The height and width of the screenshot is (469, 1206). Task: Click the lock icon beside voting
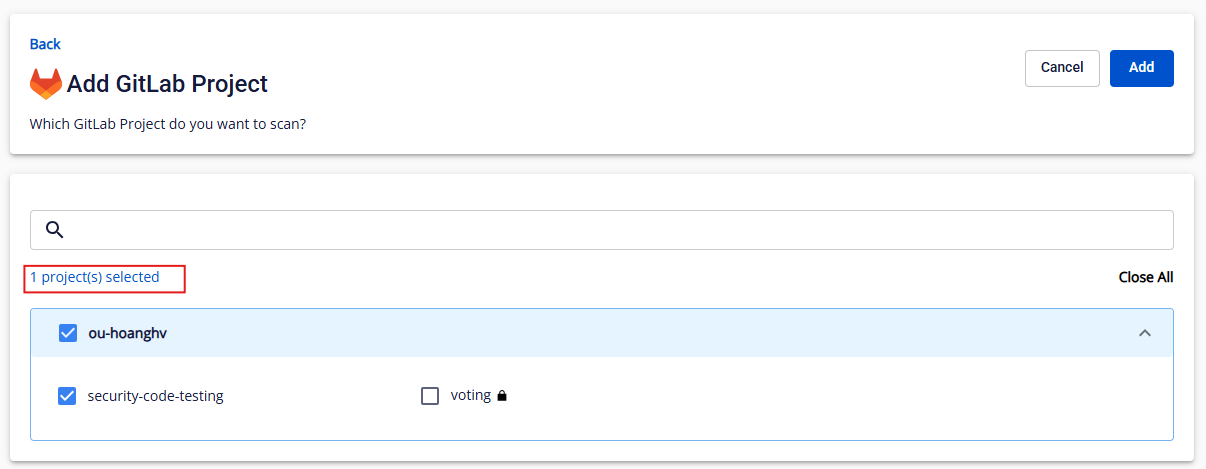click(x=502, y=396)
